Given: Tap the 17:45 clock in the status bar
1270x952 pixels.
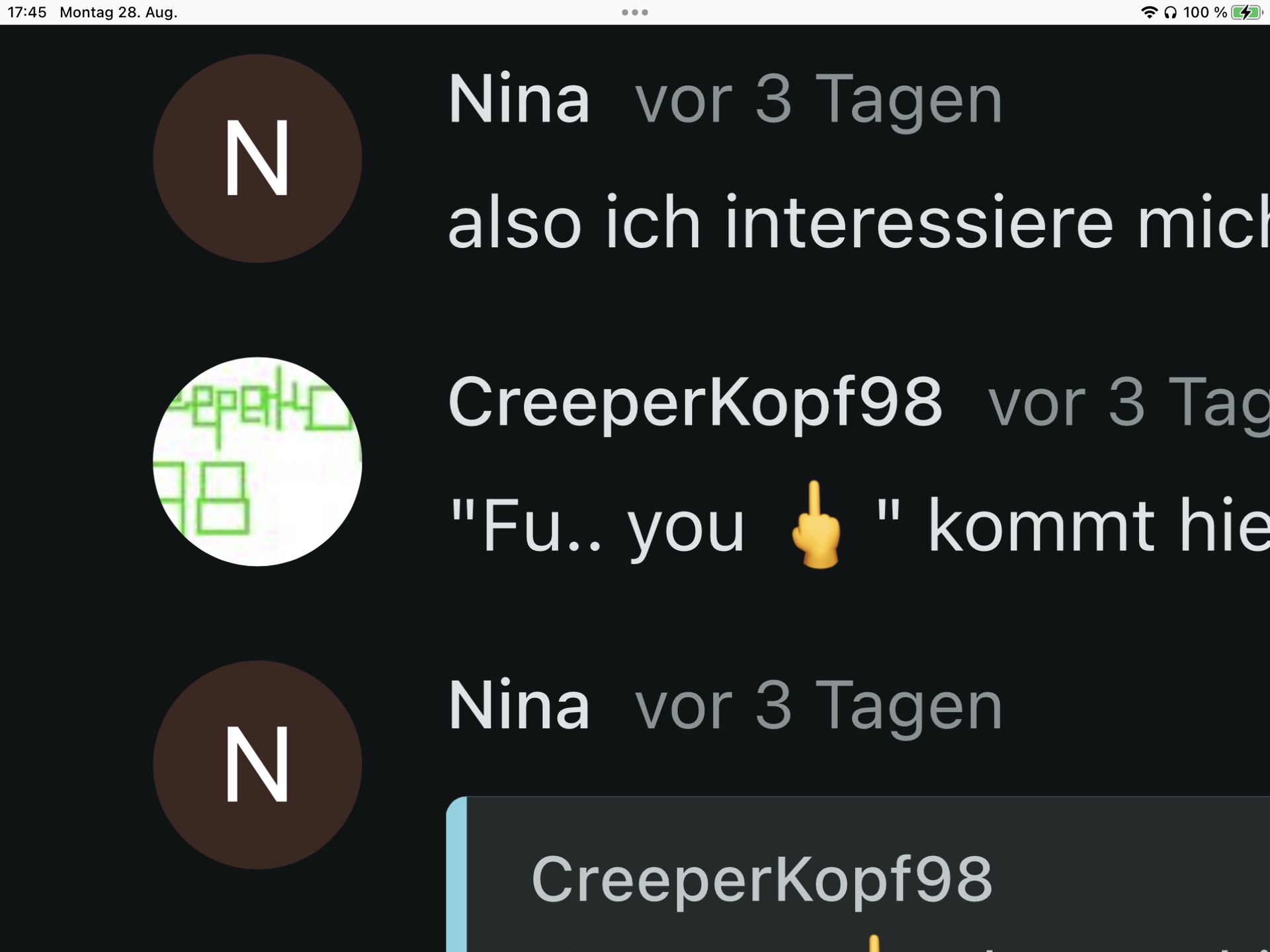Looking at the screenshot, I should tap(27, 13).
